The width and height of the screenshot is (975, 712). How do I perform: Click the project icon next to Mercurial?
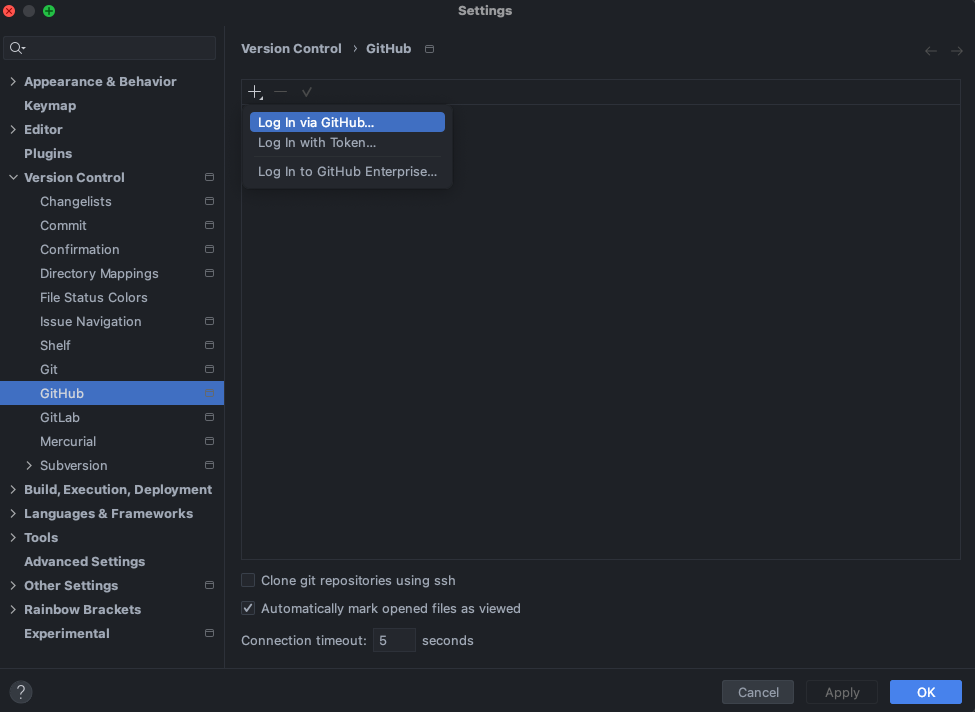point(210,442)
